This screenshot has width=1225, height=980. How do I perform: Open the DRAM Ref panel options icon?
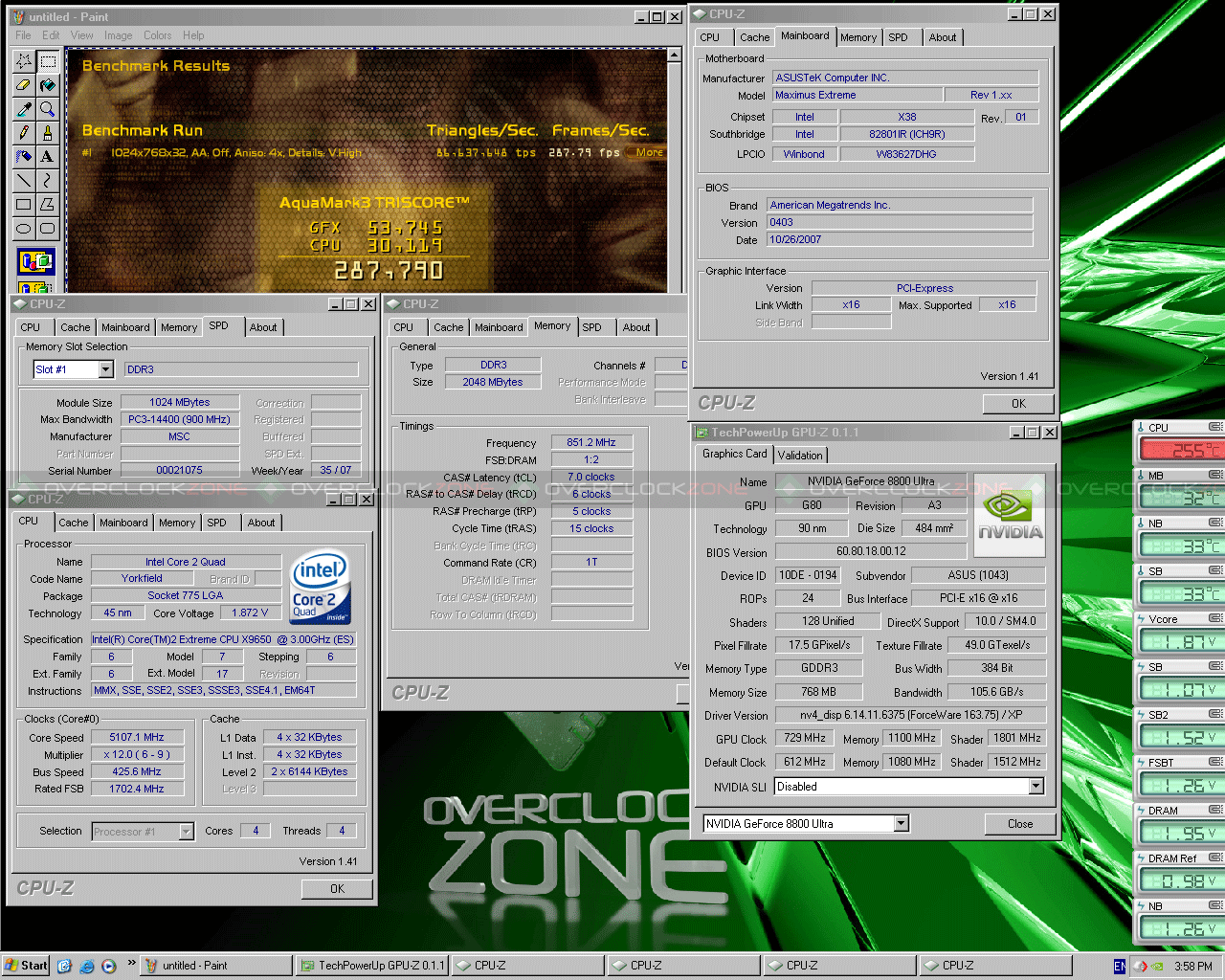(1215, 857)
